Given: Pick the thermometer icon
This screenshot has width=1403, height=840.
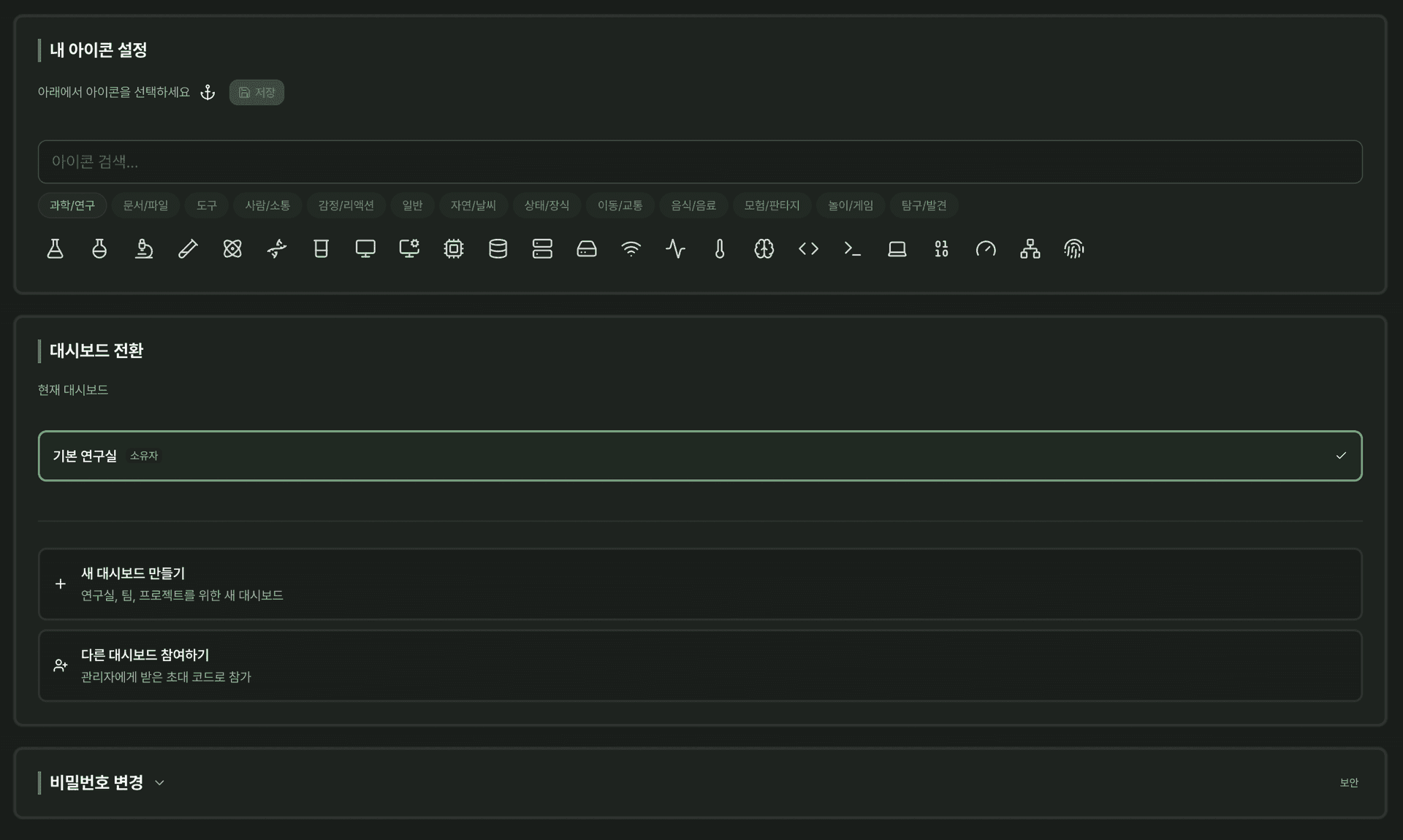Looking at the screenshot, I should (720, 249).
